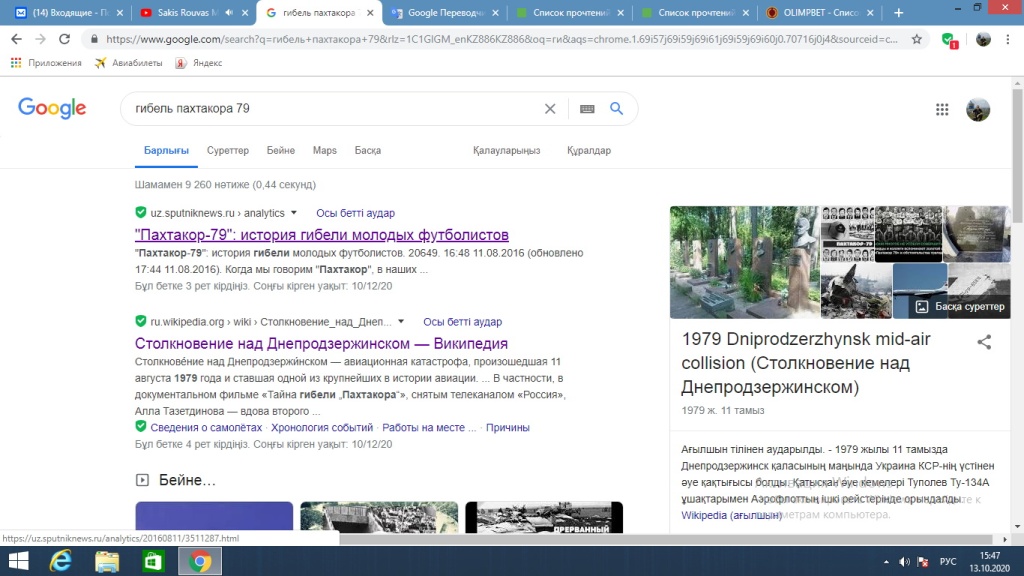Click the Google search input field
1024x576 pixels.
pos(333,108)
